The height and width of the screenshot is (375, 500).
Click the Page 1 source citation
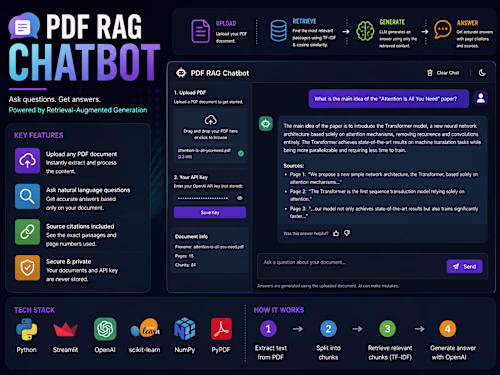tap(383, 178)
